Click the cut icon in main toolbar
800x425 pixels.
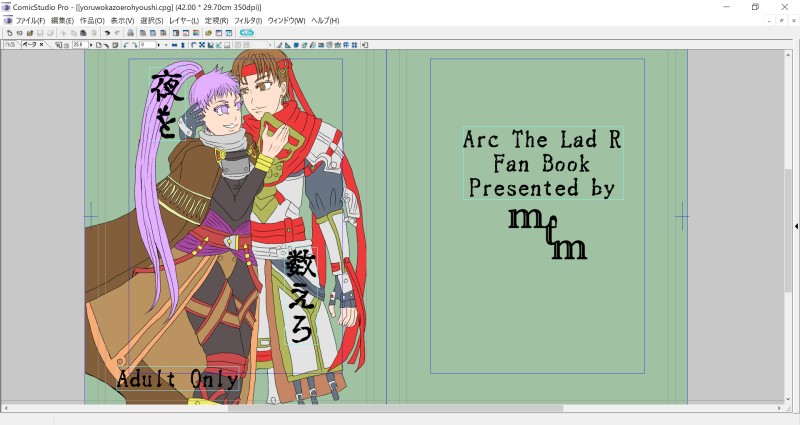tap(63, 33)
